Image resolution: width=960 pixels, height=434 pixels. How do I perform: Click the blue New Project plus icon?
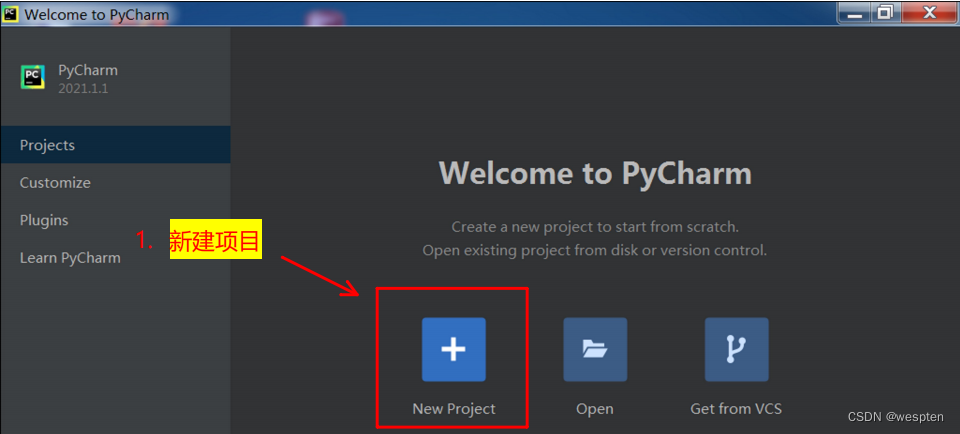[x=453, y=350]
